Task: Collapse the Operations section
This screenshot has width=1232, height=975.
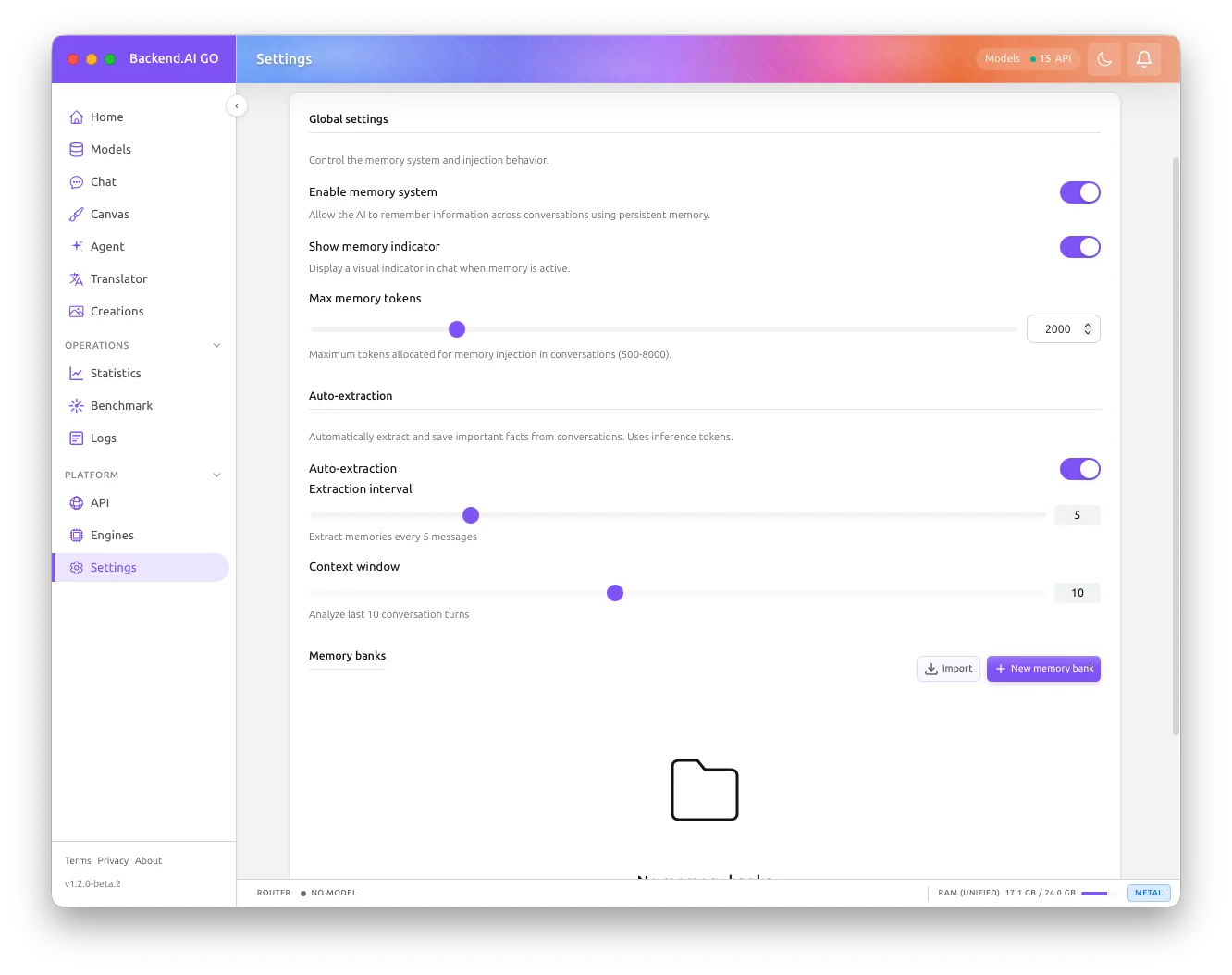Action: tap(216, 345)
